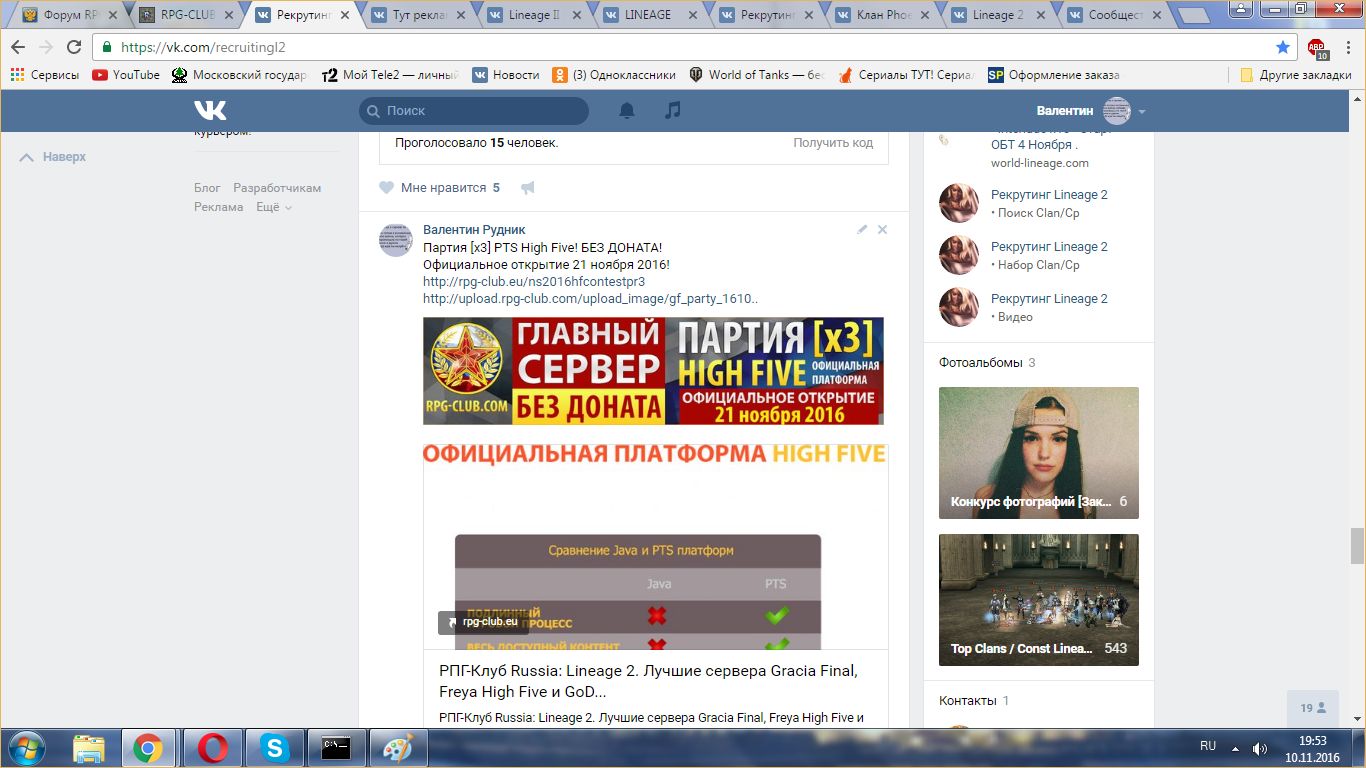Open Валентин Рудник's profile name link
Image resolution: width=1366 pixels, height=768 pixels.
(x=474, y=230)
